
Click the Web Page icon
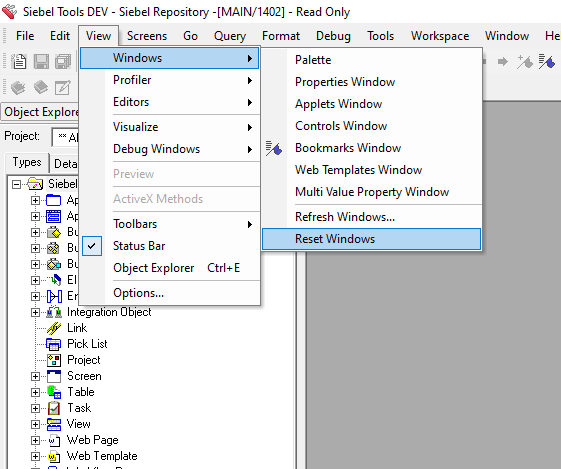54,440
